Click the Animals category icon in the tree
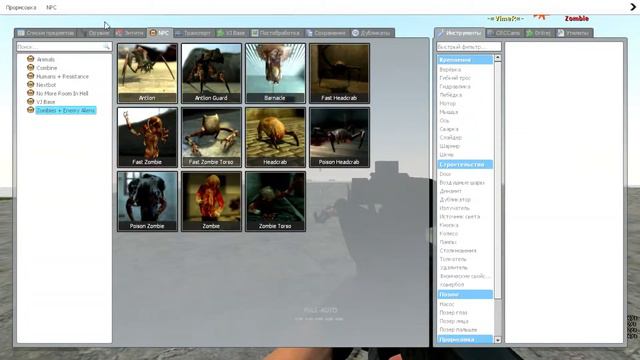 30,59
